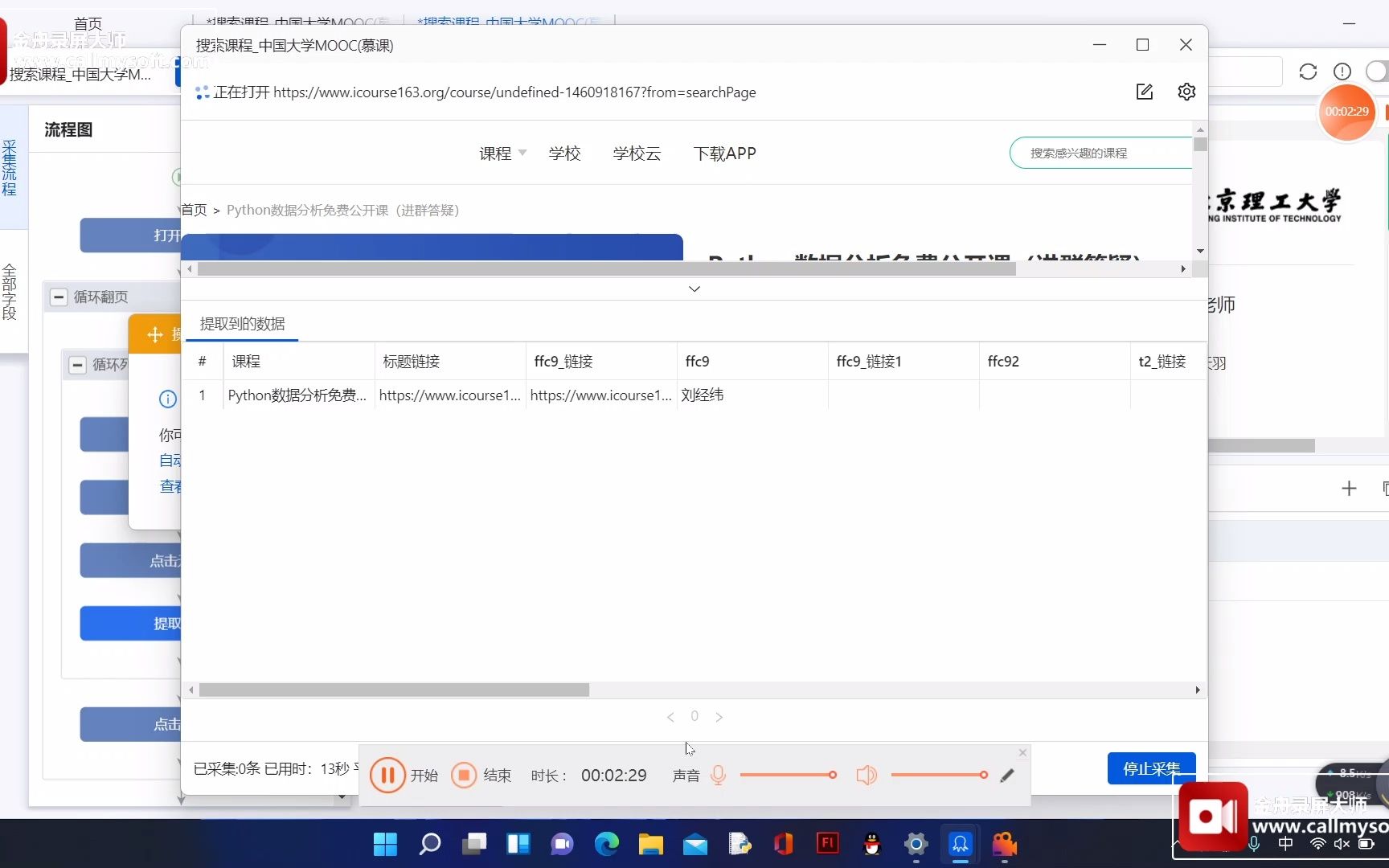
Task: Click the course search input field
Action: coord(1101,153)
